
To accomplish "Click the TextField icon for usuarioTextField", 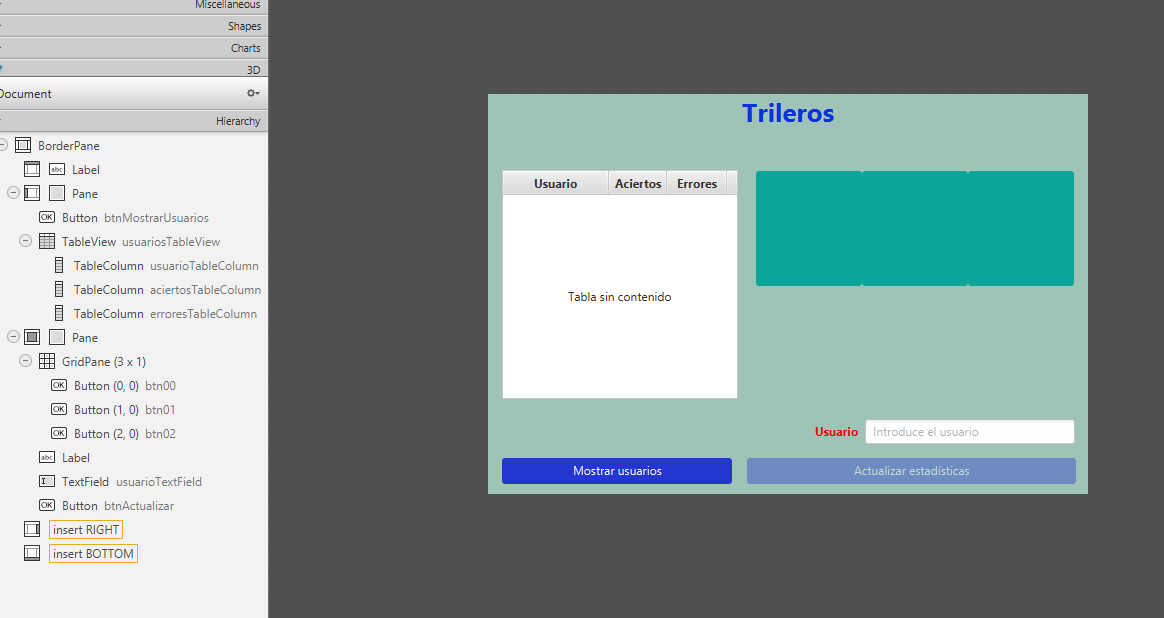I will 47,481.
